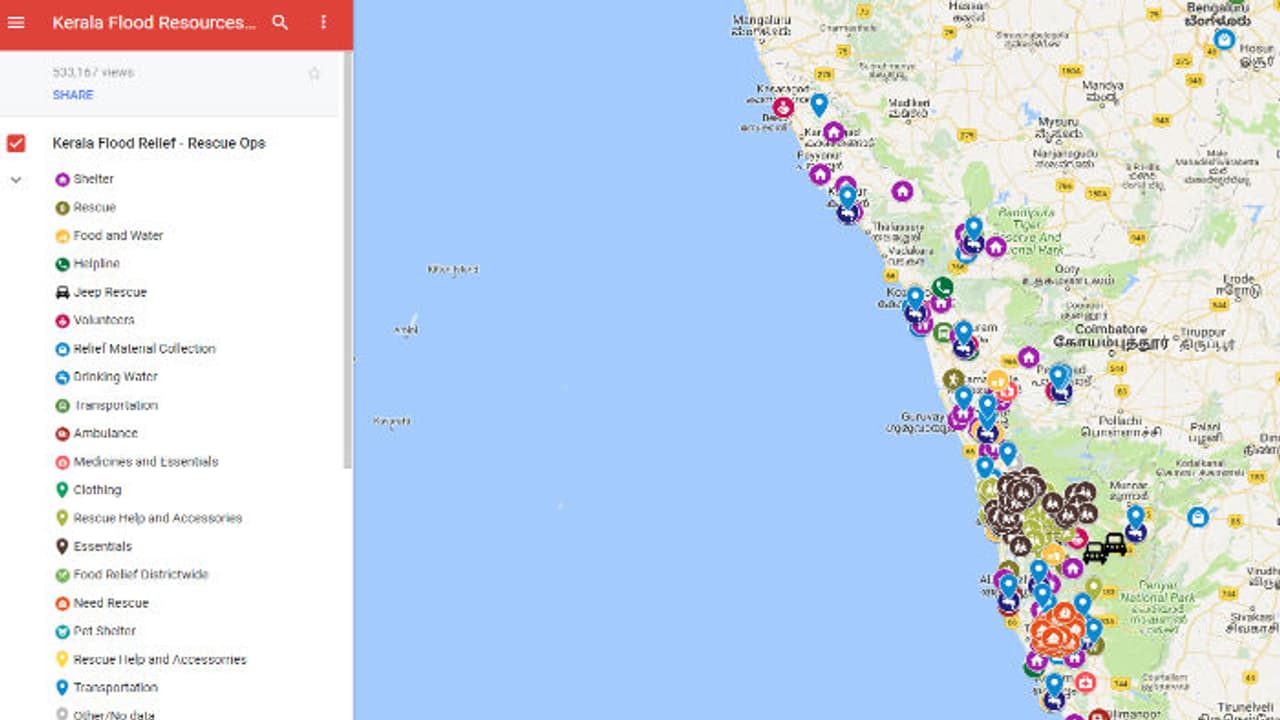Collapse the legend item list
This screenshot has width=1280, height=720.
click(x=14, y=178)
